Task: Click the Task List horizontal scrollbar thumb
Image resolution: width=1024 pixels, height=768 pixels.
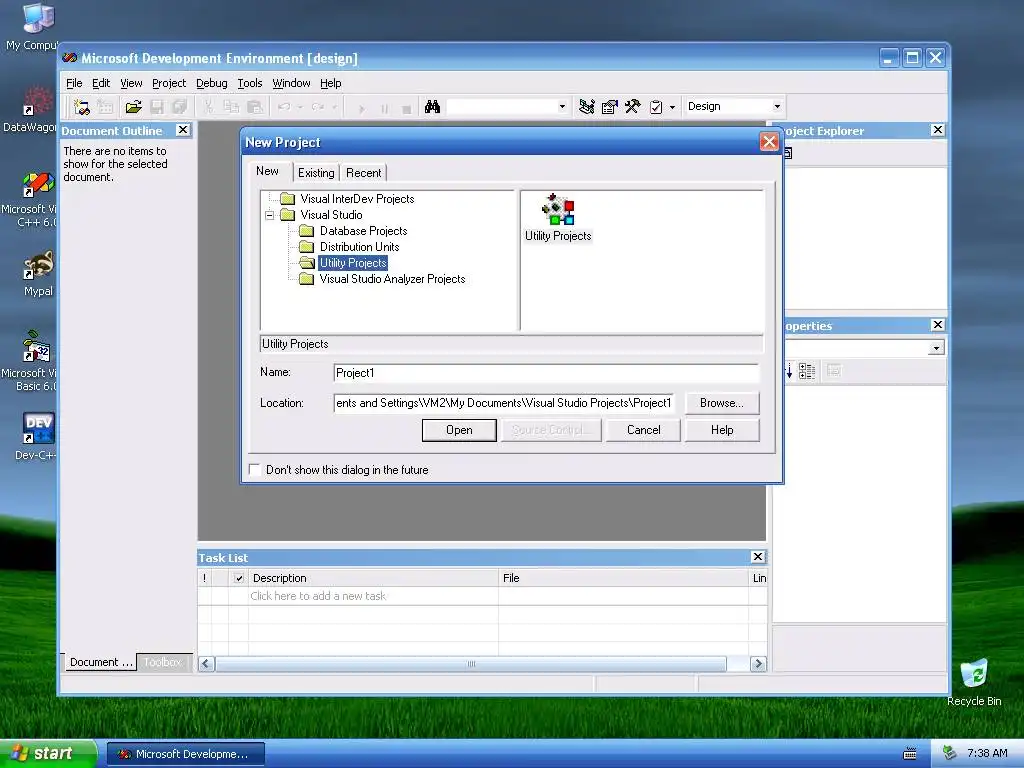Action: (471, 664)
